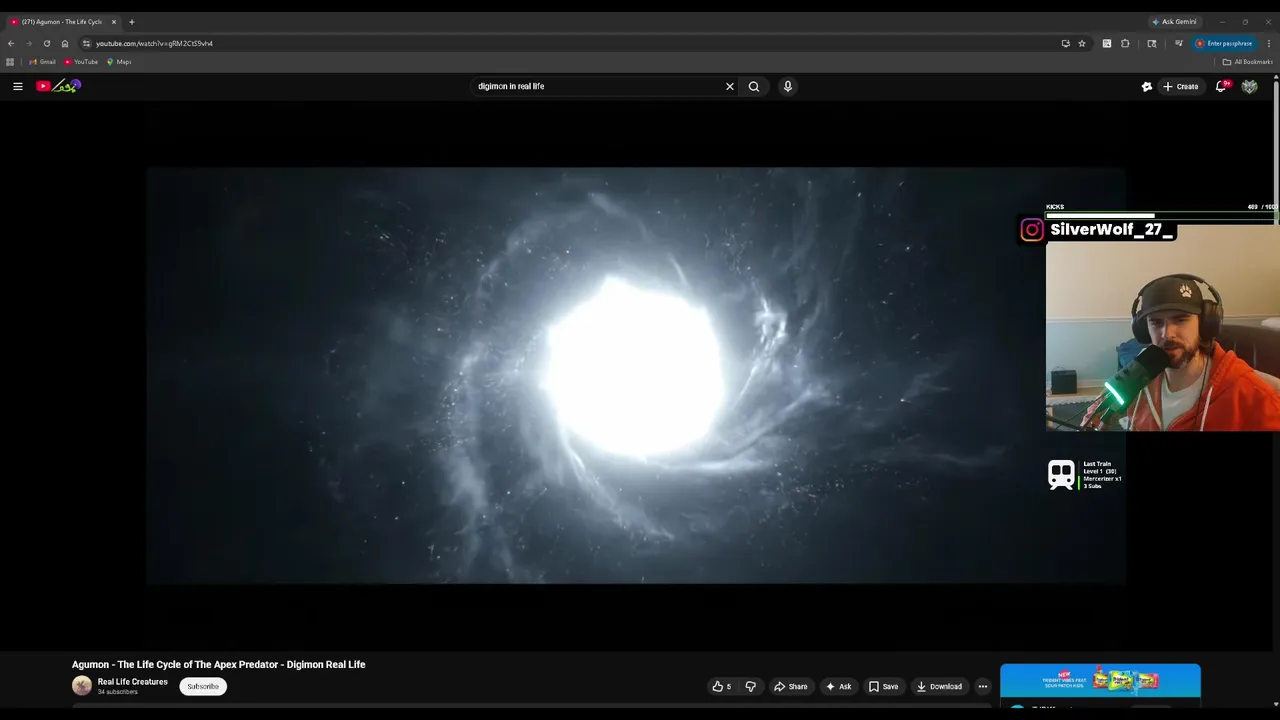1280x720 pixels.
Task: Start voice search with microphone icon
Action: 788,86
